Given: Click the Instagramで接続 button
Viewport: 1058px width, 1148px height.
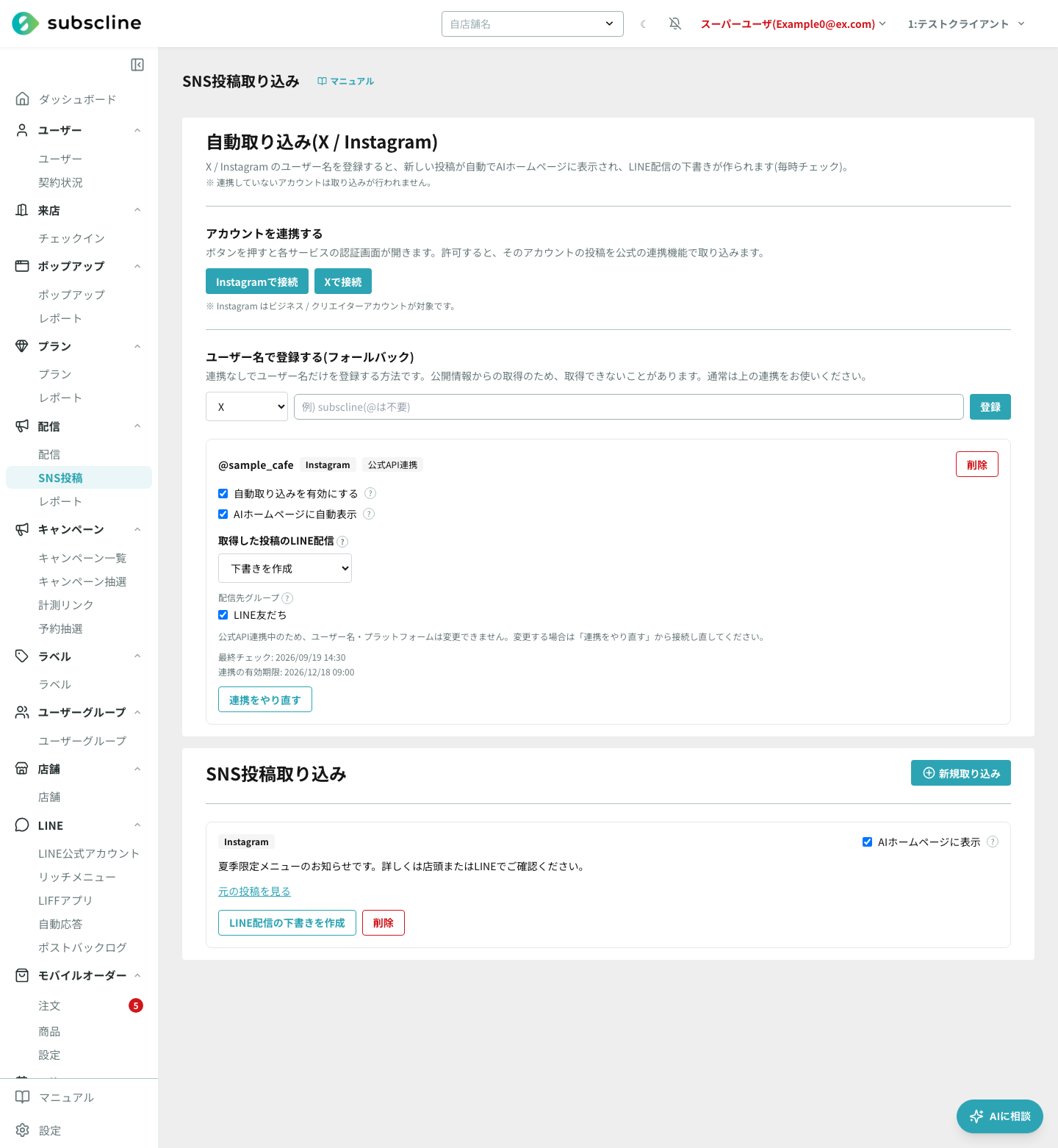Looking at the screenshot, I should [257, 281].
